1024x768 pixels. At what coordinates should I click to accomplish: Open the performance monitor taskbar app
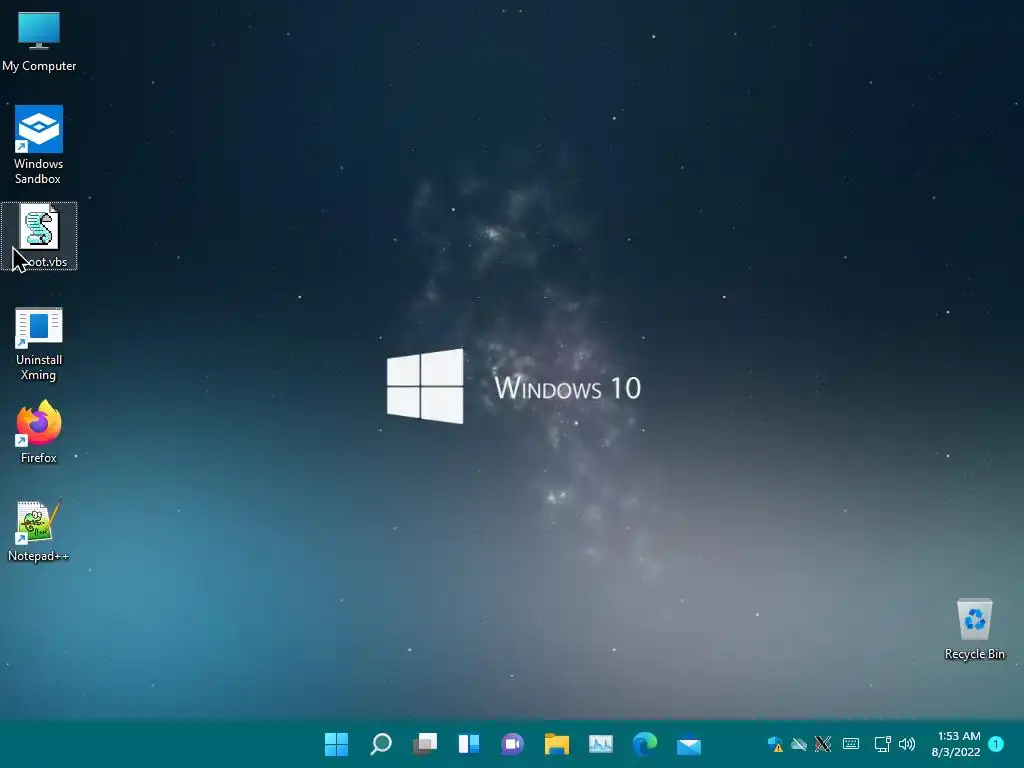(601, 744)
